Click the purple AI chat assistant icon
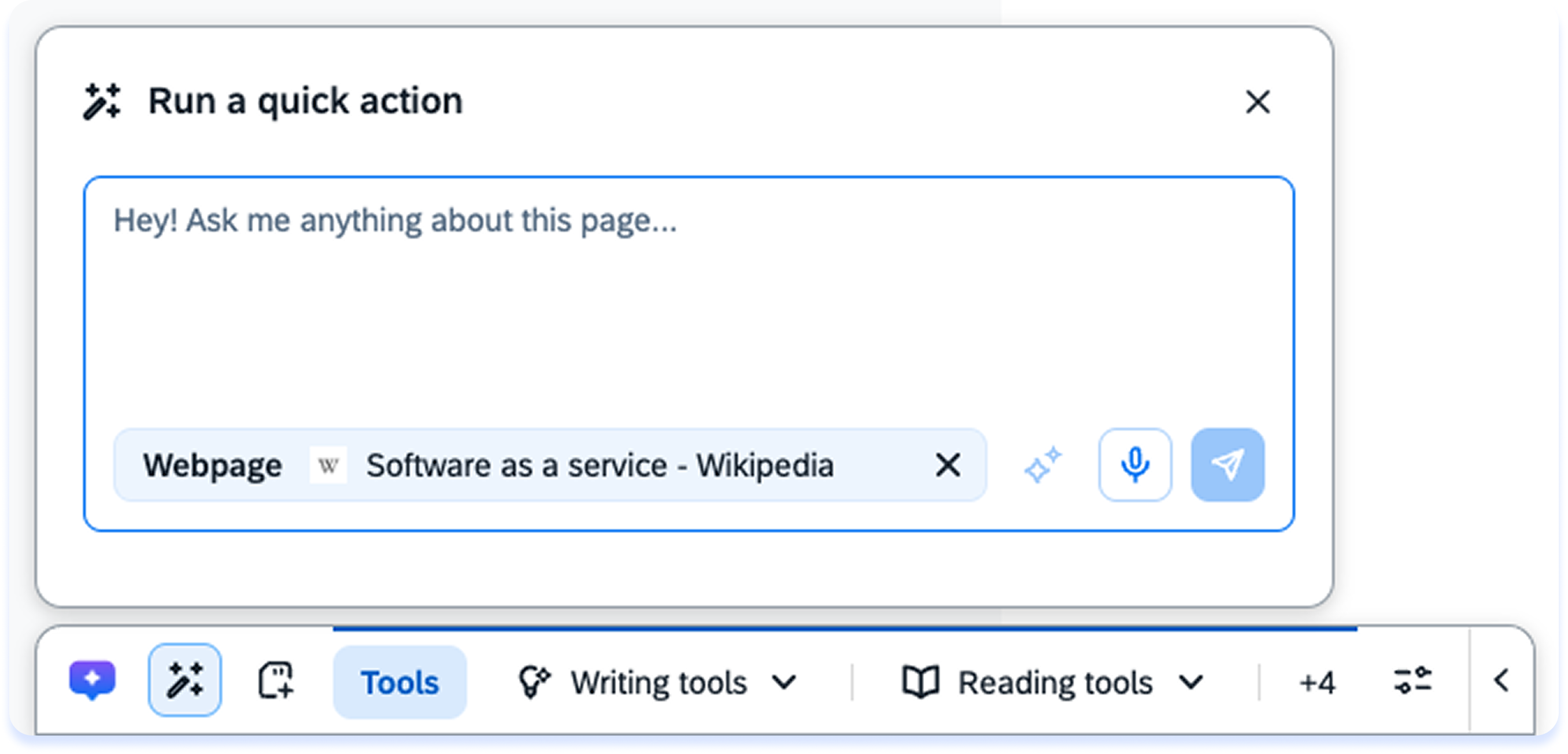1568x754 pixels. tap(92, 679)
